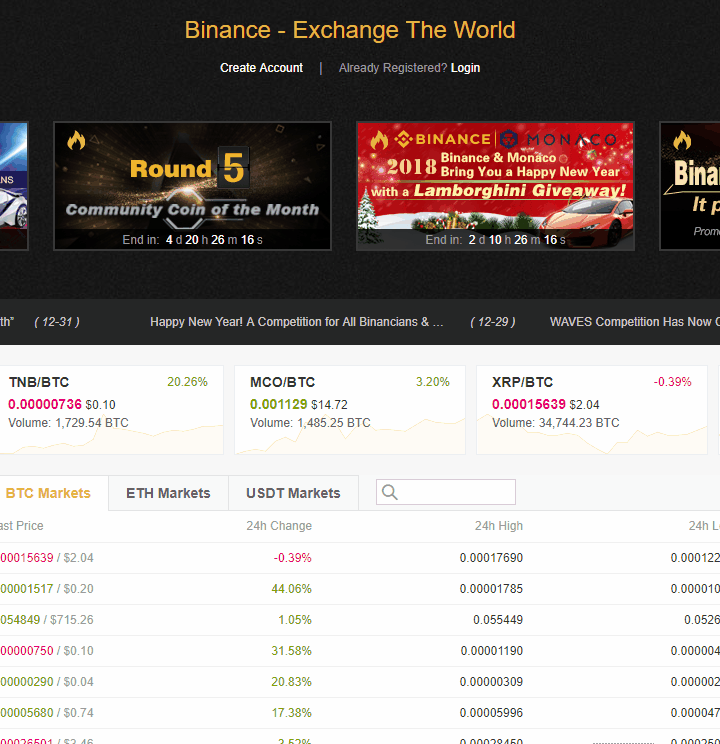The image size is (720, 744).
Task: Click MCO/BTC volume 1,485.25 BTC
Action: (x=310, y=423)
